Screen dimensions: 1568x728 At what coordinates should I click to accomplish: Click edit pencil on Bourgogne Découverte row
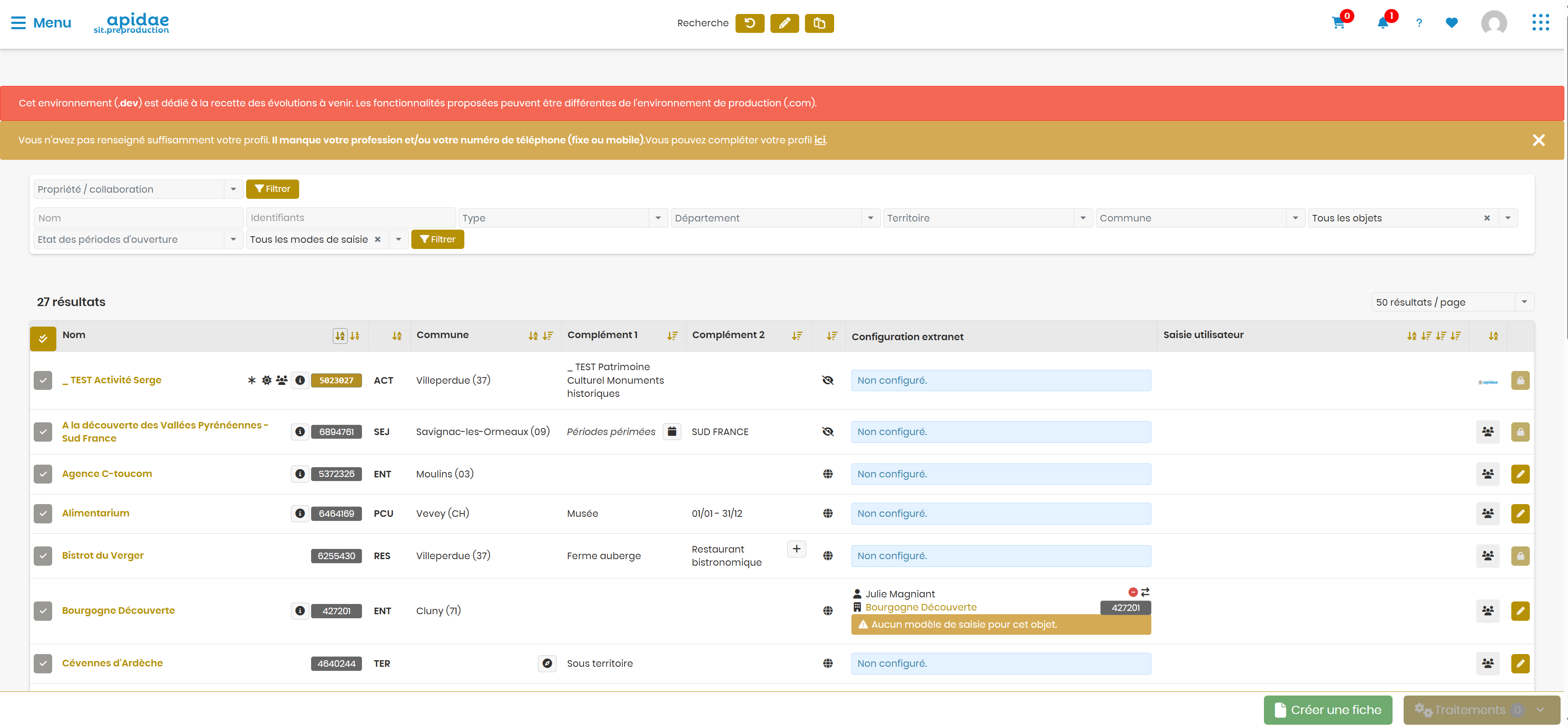[x=1520, y=611]
